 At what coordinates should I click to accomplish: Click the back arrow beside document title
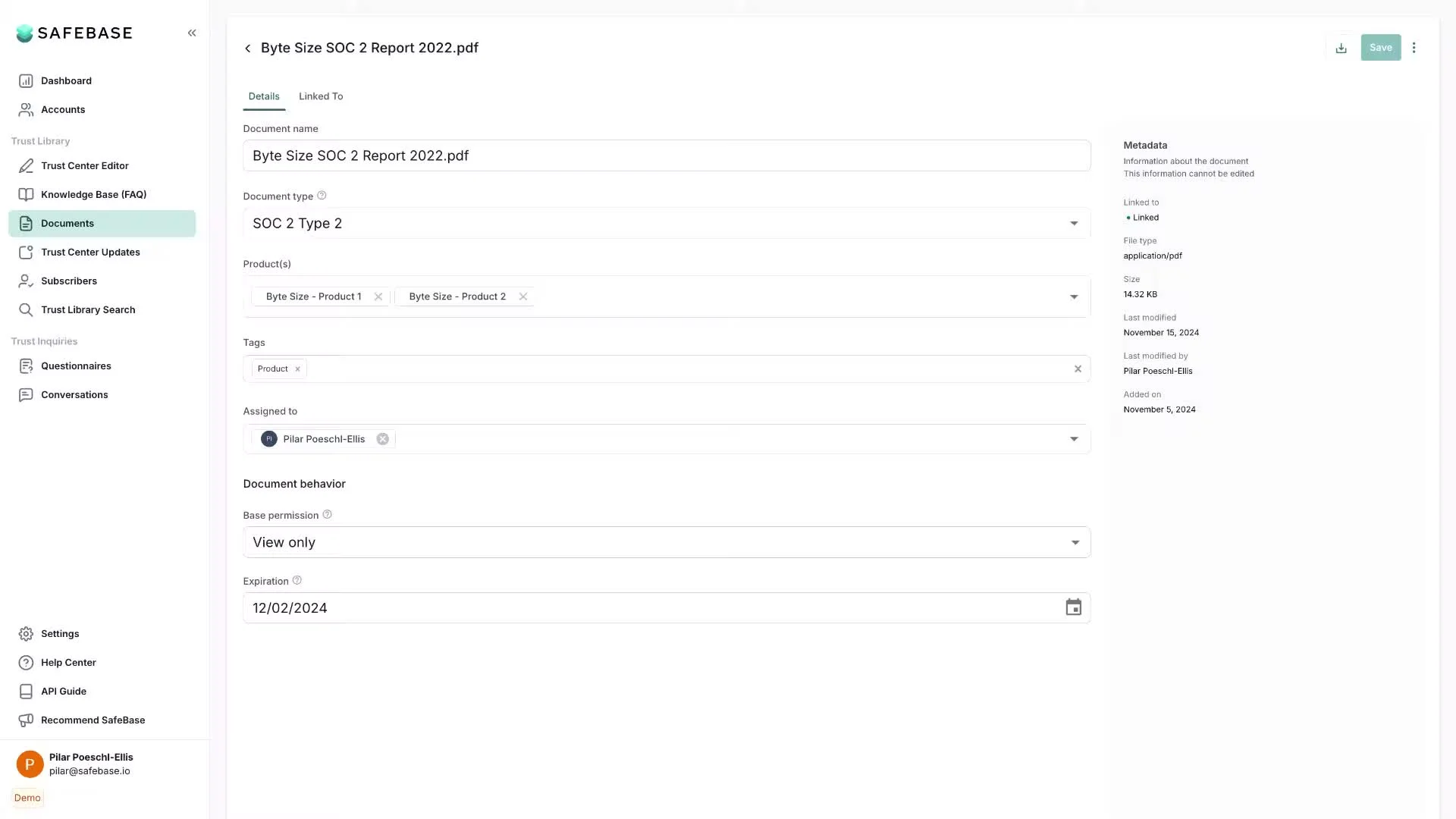pos(247,49)
